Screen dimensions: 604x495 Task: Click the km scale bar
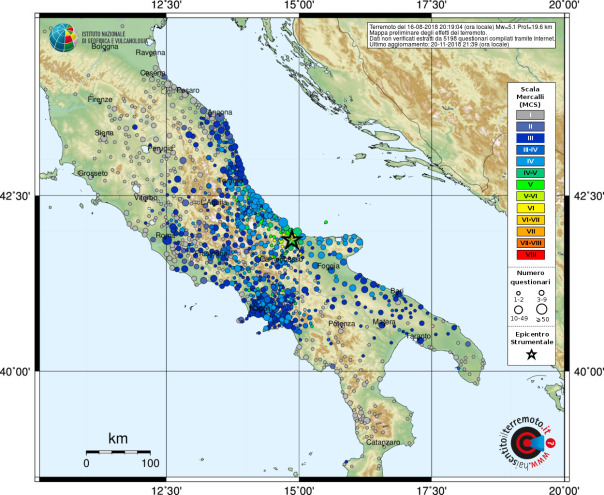[118, 451]
